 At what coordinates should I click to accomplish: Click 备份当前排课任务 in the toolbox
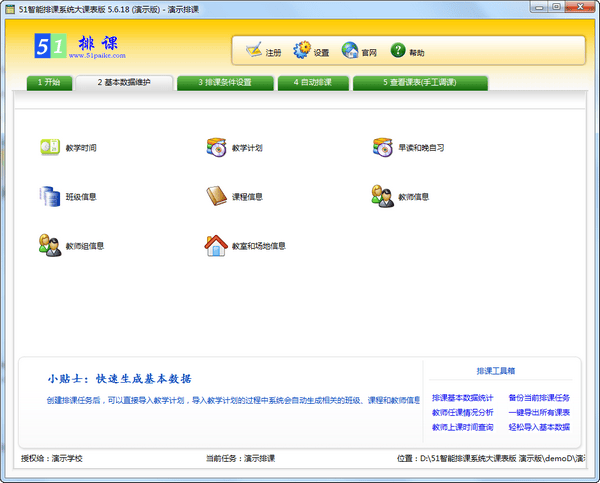coord(539,397)
